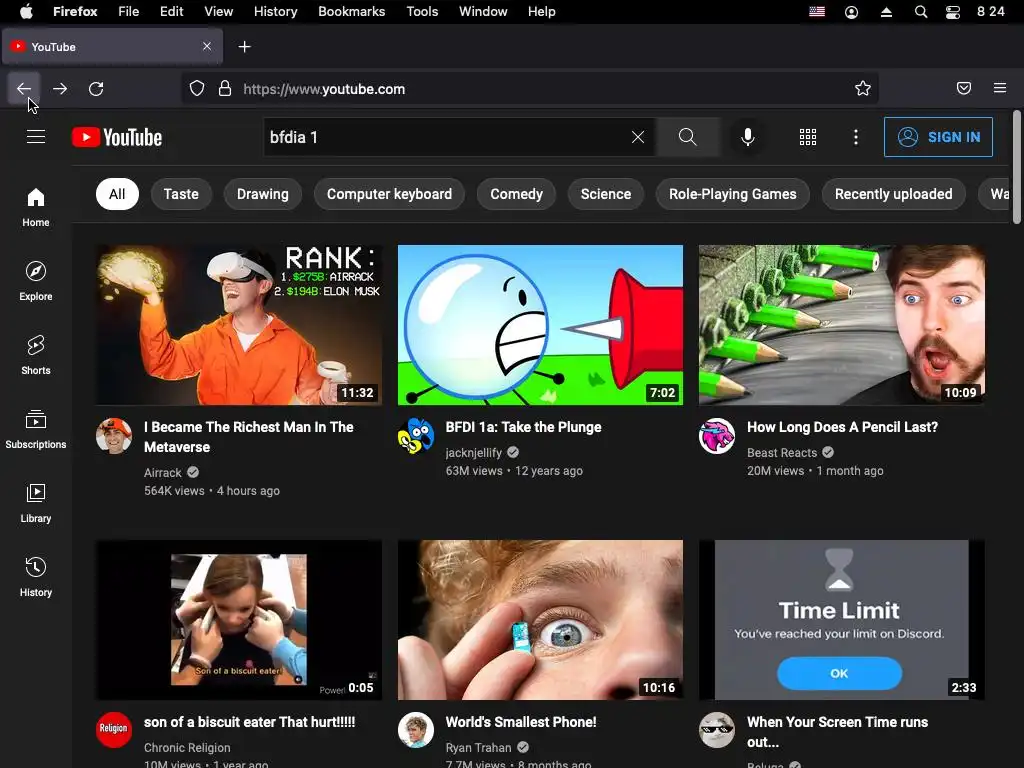Open the File menu

(x=129, y=12)
